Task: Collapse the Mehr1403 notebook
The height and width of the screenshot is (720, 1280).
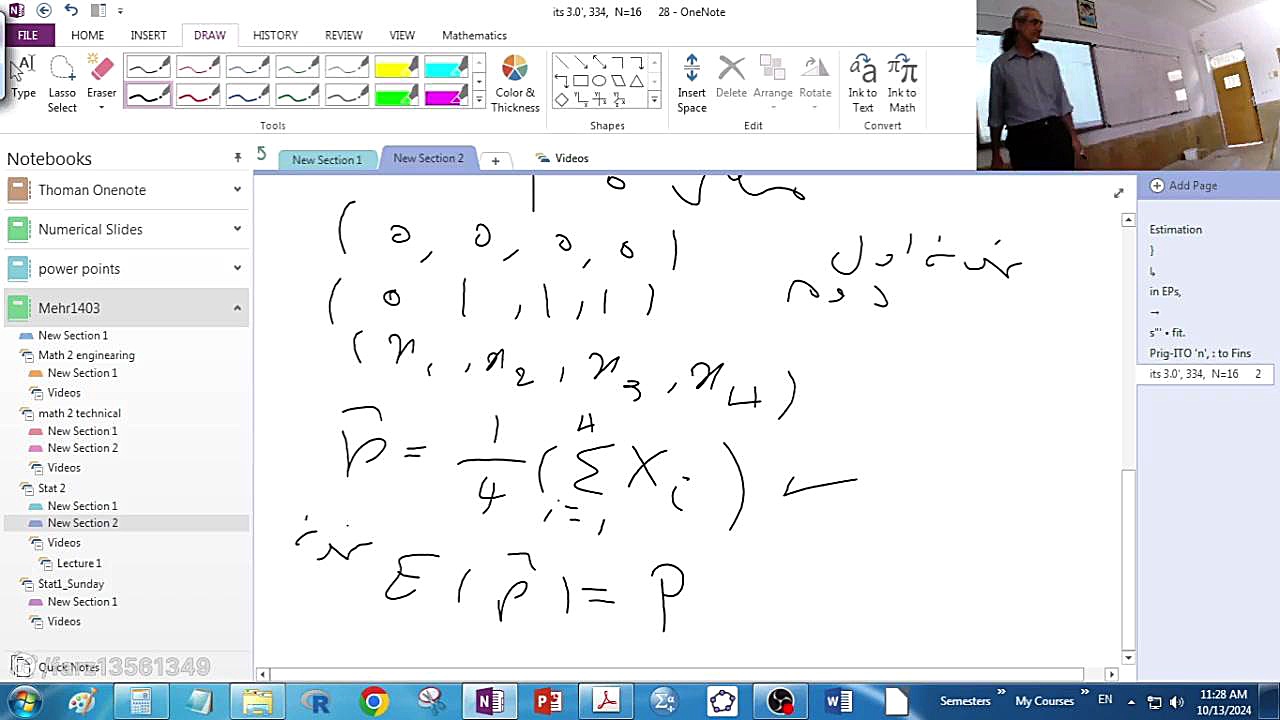Action: pyautogui.click(x=237, y=308)
